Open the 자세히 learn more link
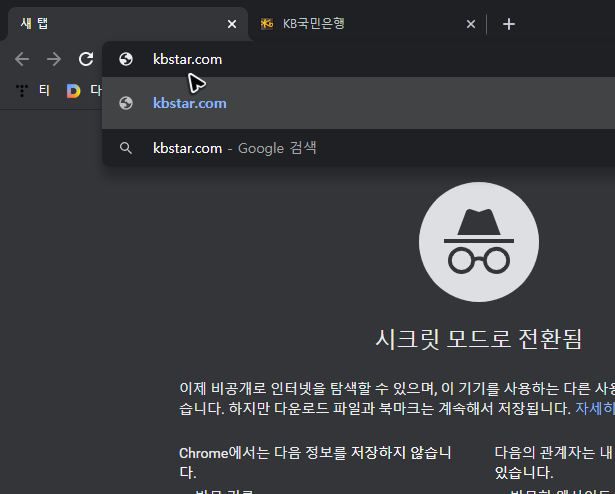Viewport: 615px width, 494px height. click(x=595, y=408)
